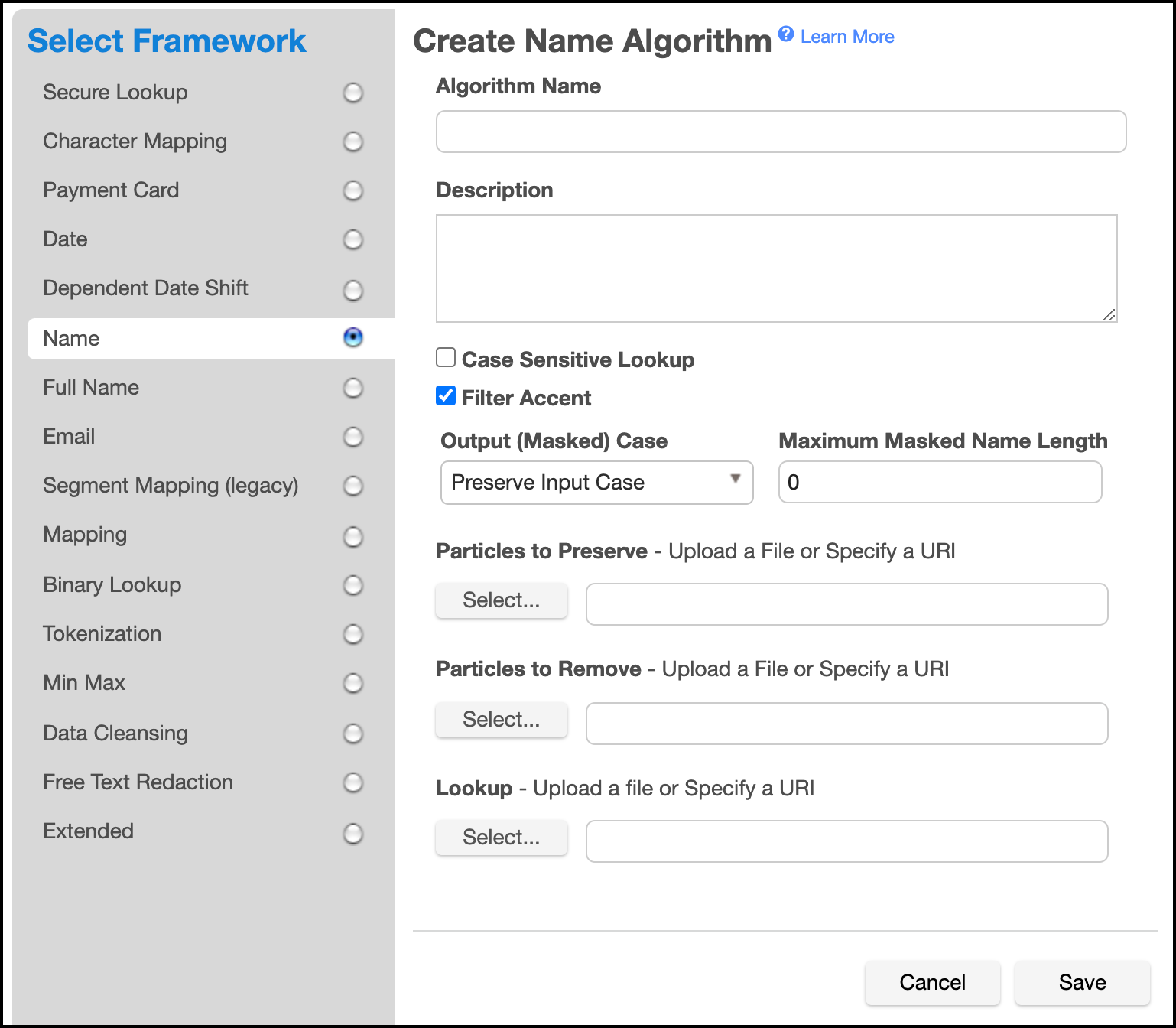
Task: Choose Email in the framework list
Action: [x=352, y=437]
